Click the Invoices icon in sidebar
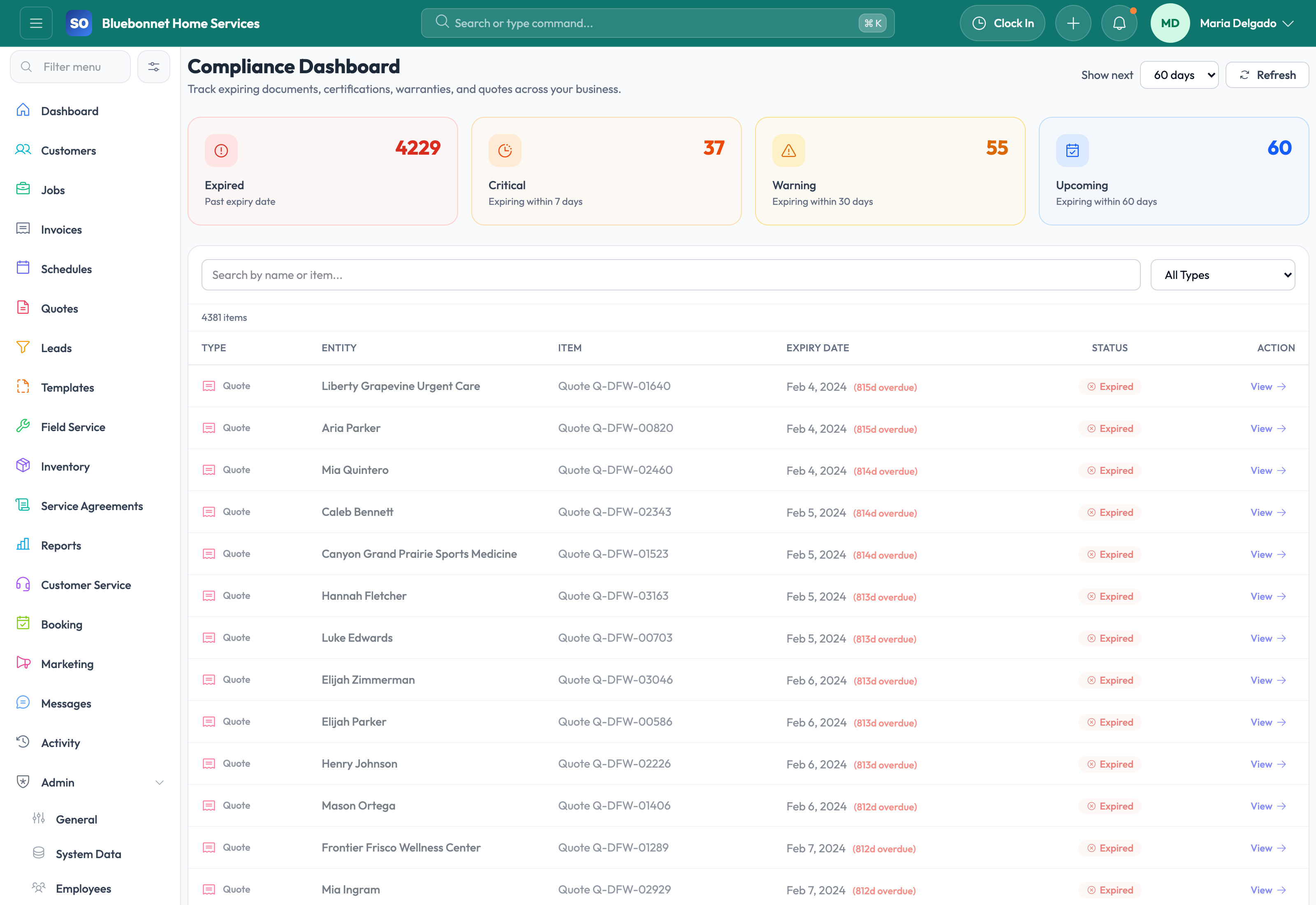 23,229
